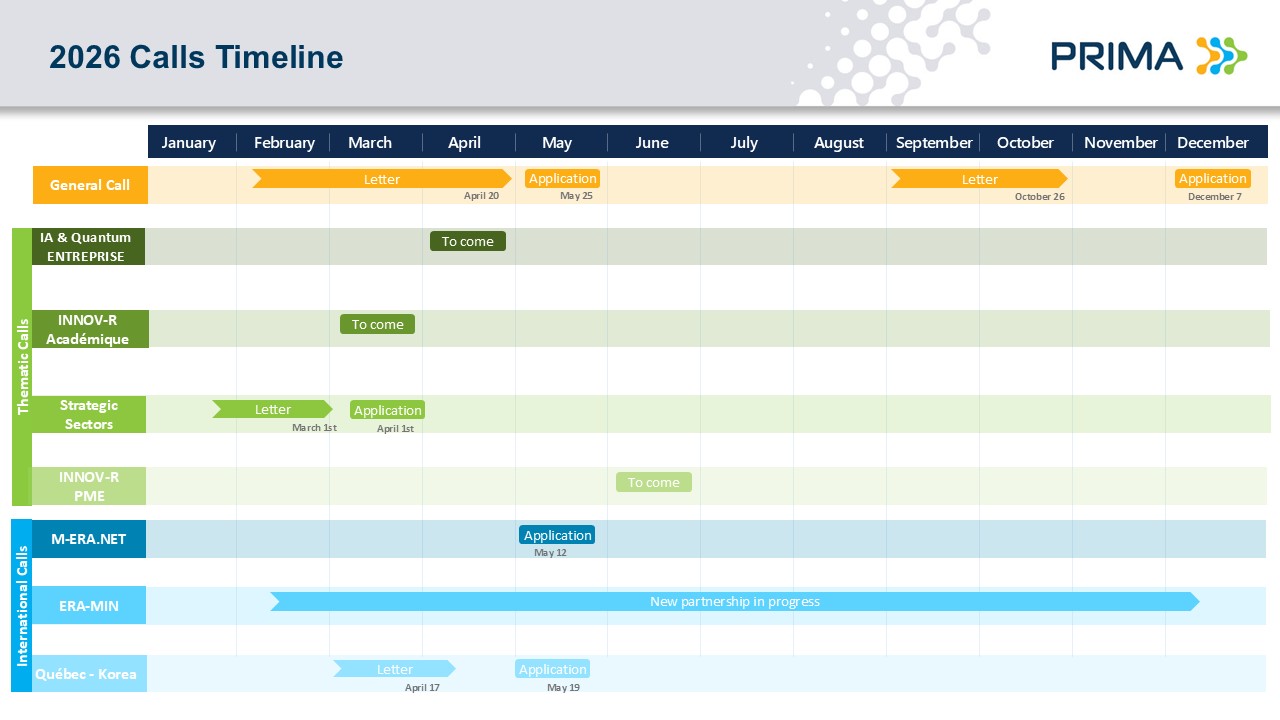The height and width of the screenshot is (720, 1280).
Task: Click General Call Letter arrow ending October 26
Action: point(978,179)
